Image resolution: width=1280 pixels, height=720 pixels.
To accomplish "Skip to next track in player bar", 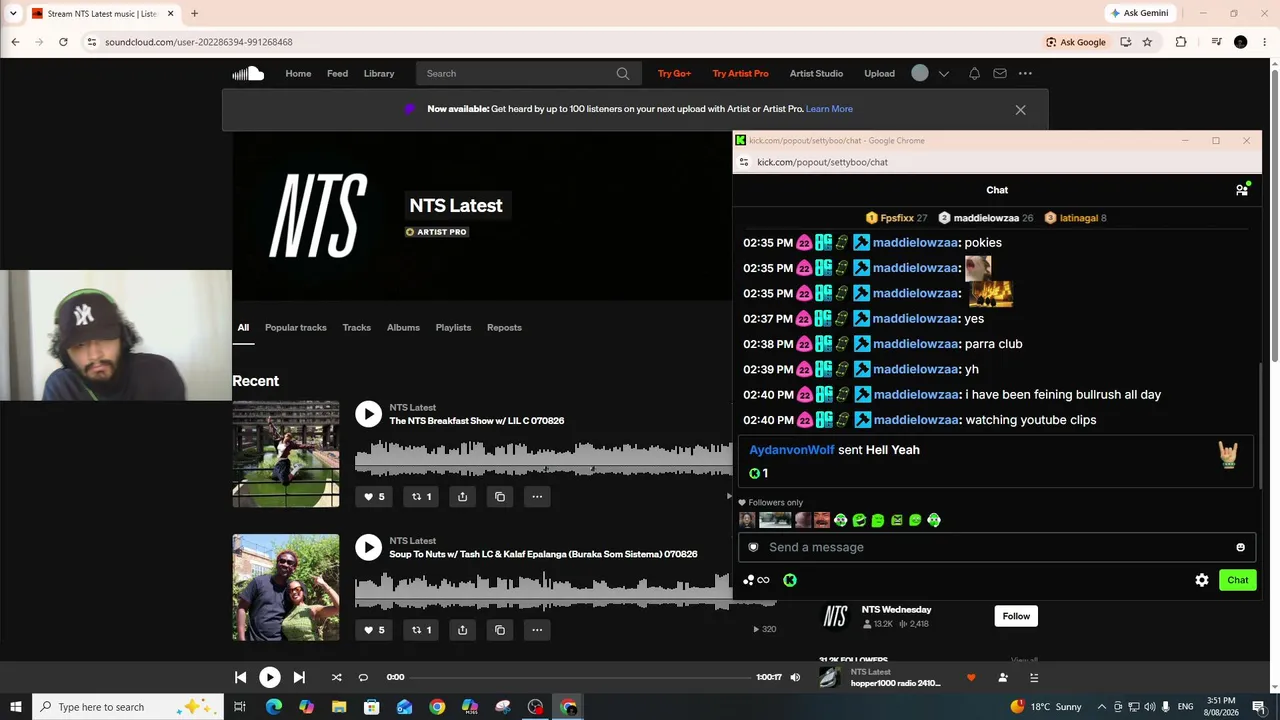I will click(x=299, y=677).
